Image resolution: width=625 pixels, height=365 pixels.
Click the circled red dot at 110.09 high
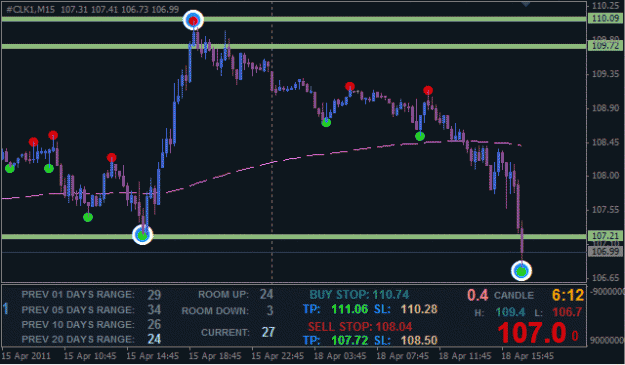click(x=193, y=20)
